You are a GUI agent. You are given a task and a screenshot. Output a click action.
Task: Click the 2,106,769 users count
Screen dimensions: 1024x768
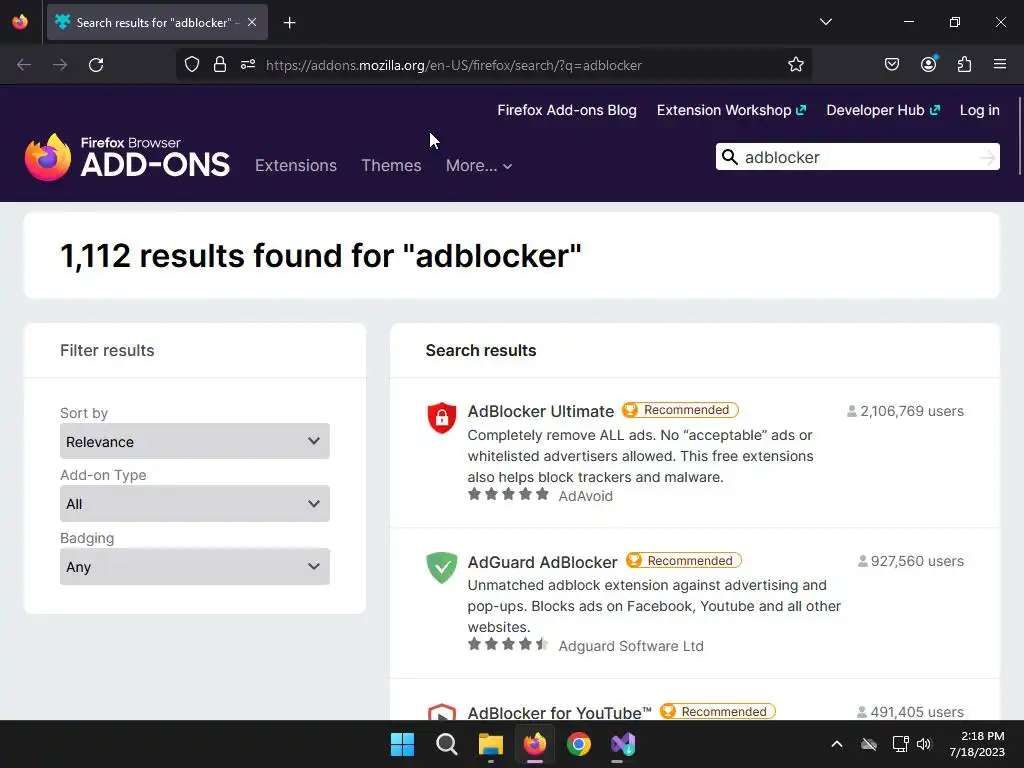tap(905, 411)
